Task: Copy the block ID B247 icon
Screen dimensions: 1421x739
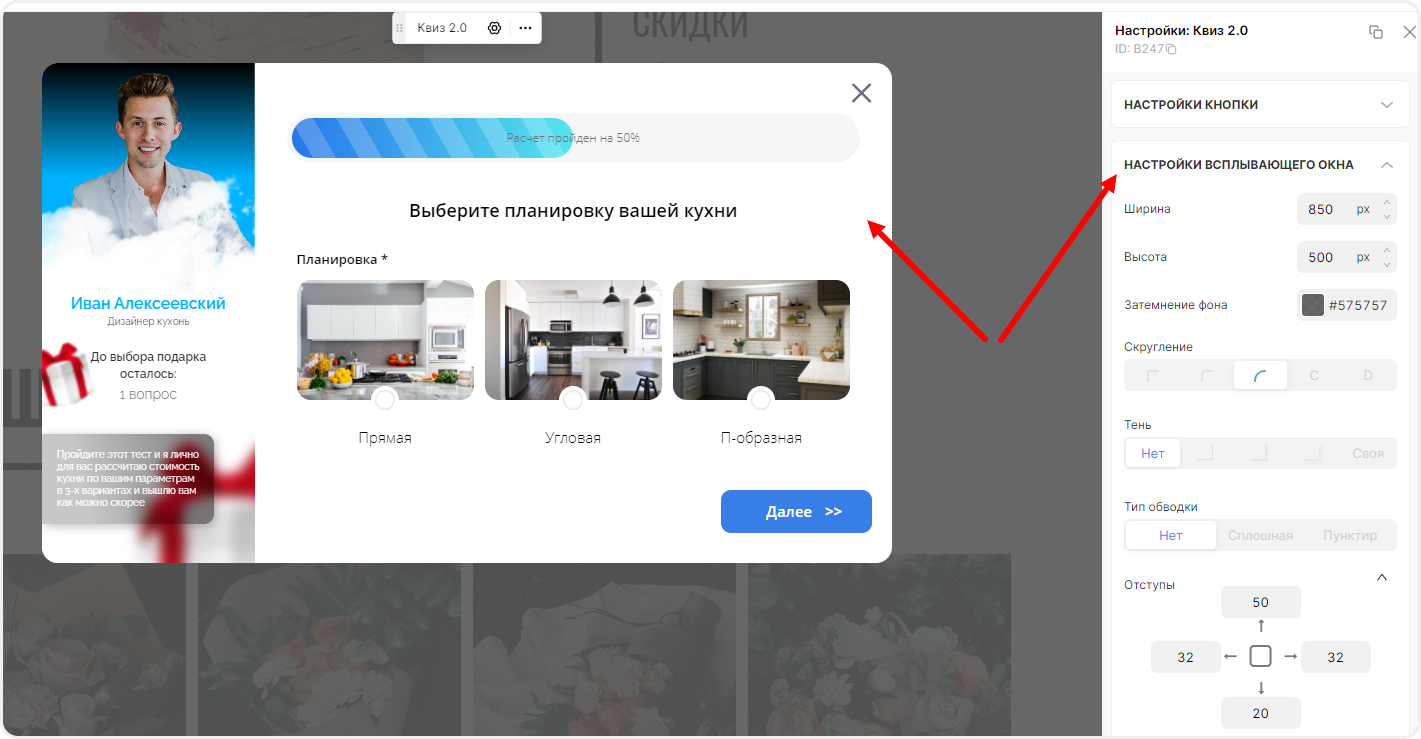Action: (1172, 49)
